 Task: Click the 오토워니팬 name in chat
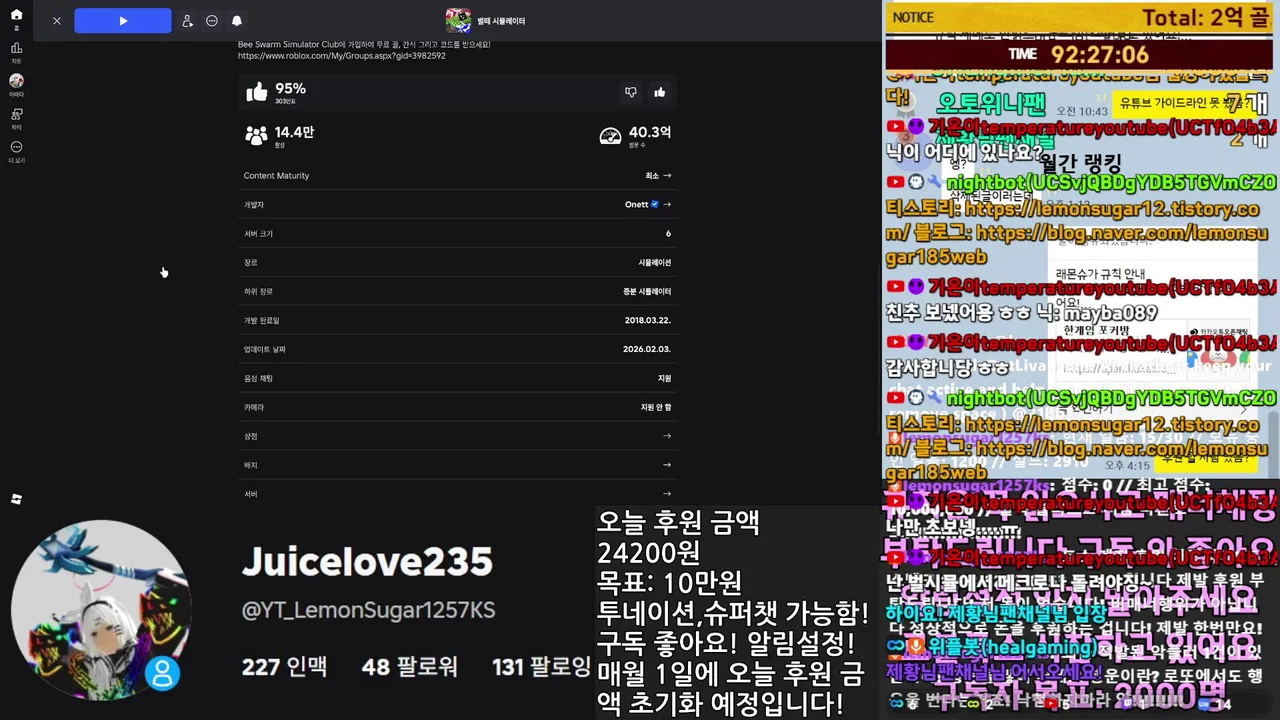tap(991, 103)
